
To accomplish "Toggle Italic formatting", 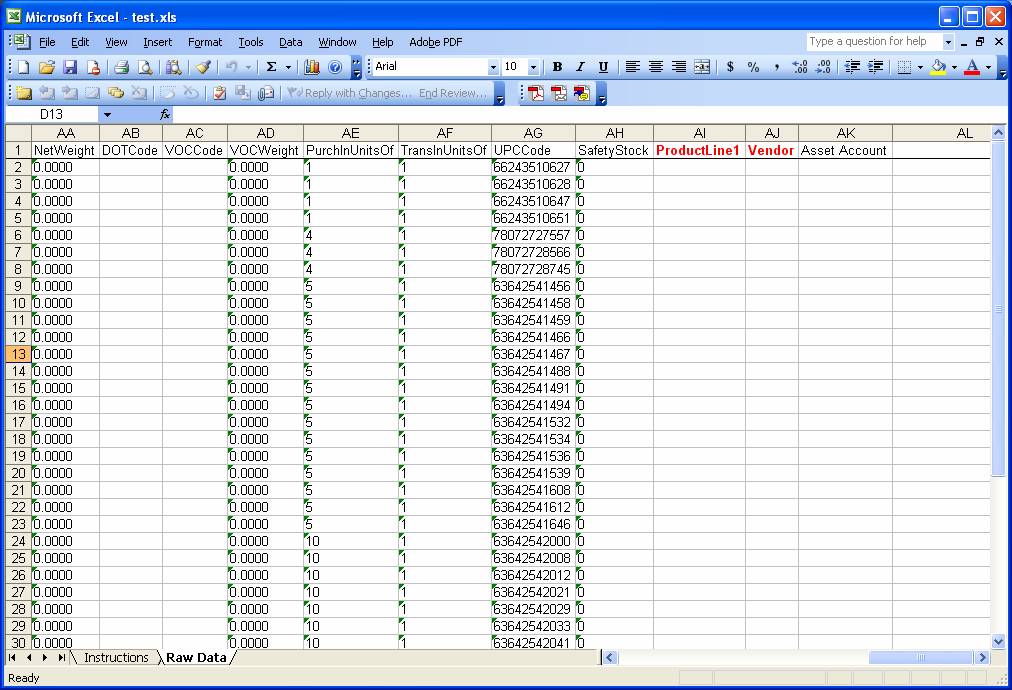I will click(x=580, y=67).
